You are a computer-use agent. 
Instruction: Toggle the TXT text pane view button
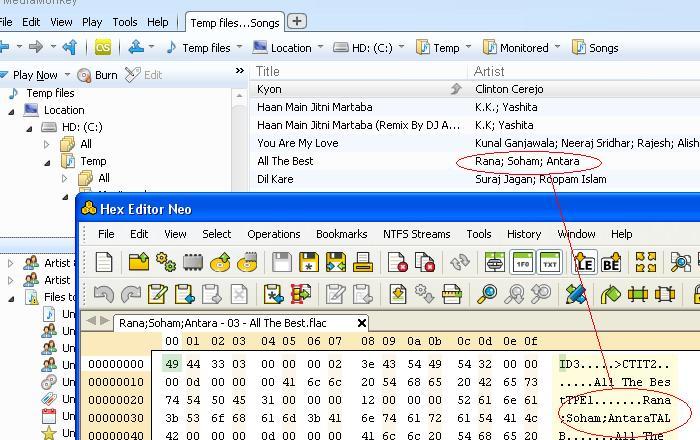(x=549, y=262)
